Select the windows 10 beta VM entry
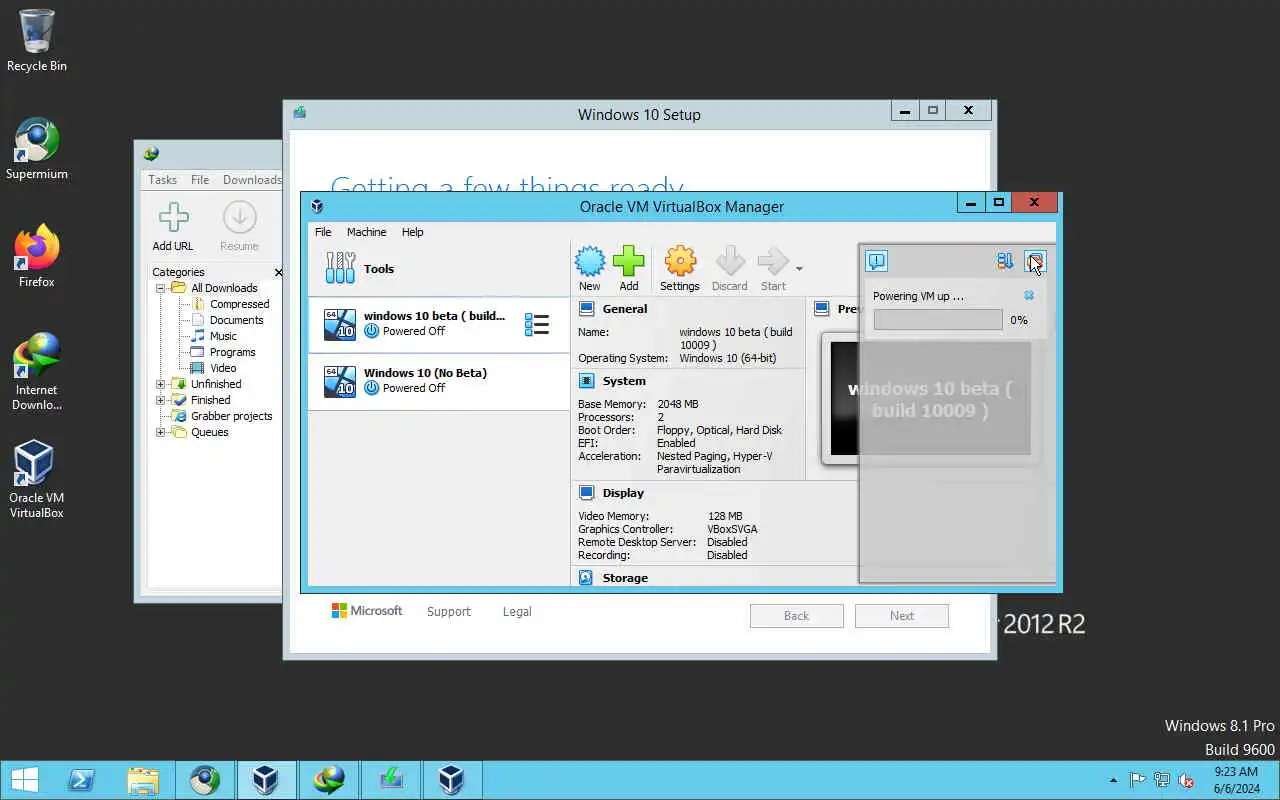This screenshot has width=1280, height=800. click(x=438, y=324)
